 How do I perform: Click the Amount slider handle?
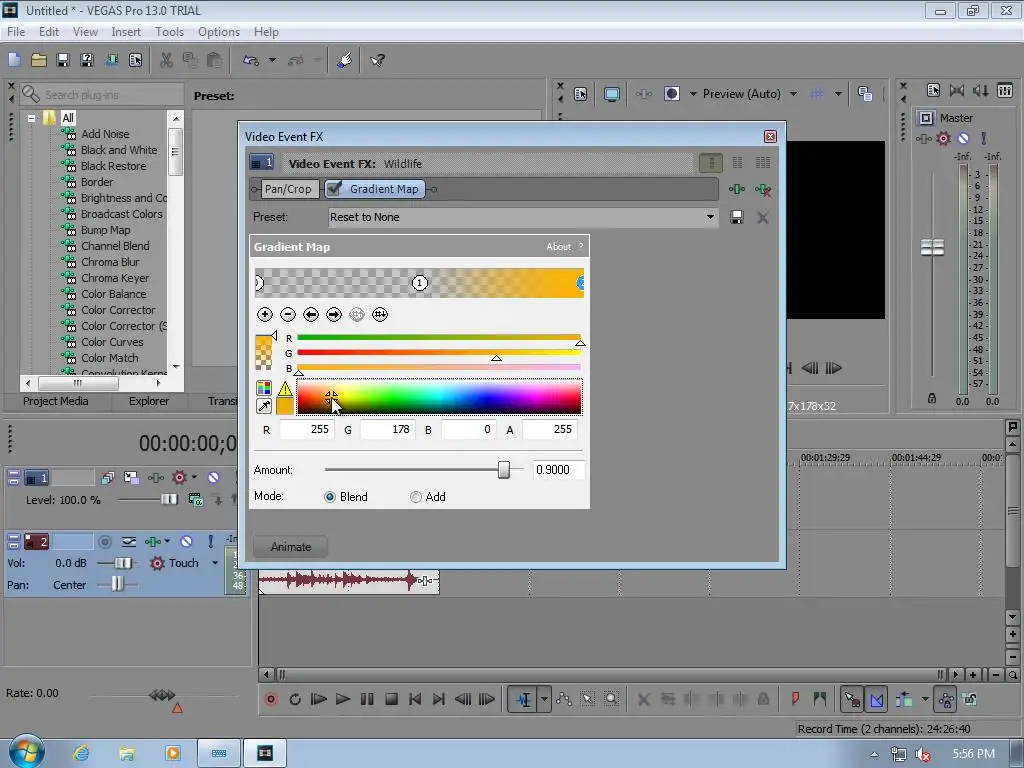coord(504,470)
